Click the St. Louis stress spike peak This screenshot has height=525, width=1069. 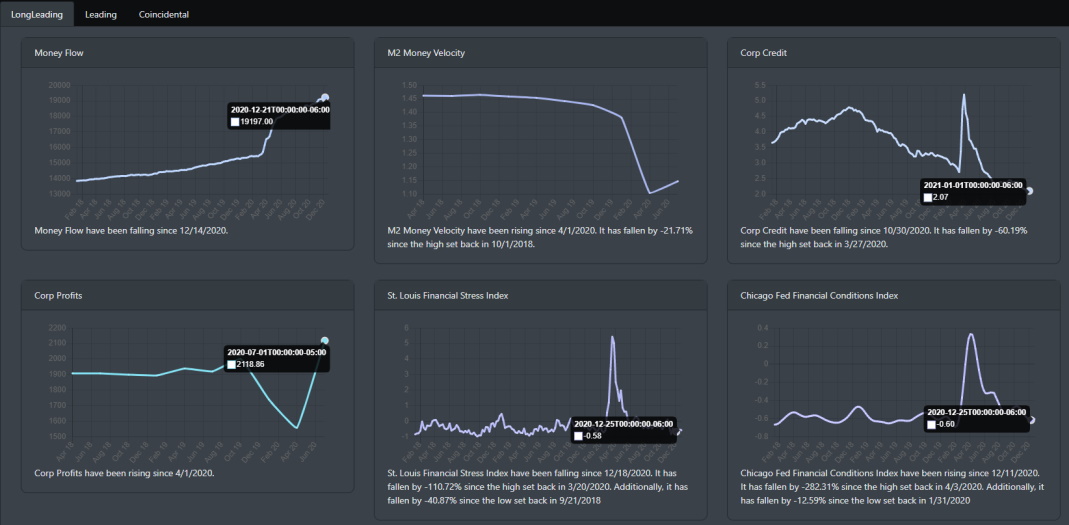(612, 337)
